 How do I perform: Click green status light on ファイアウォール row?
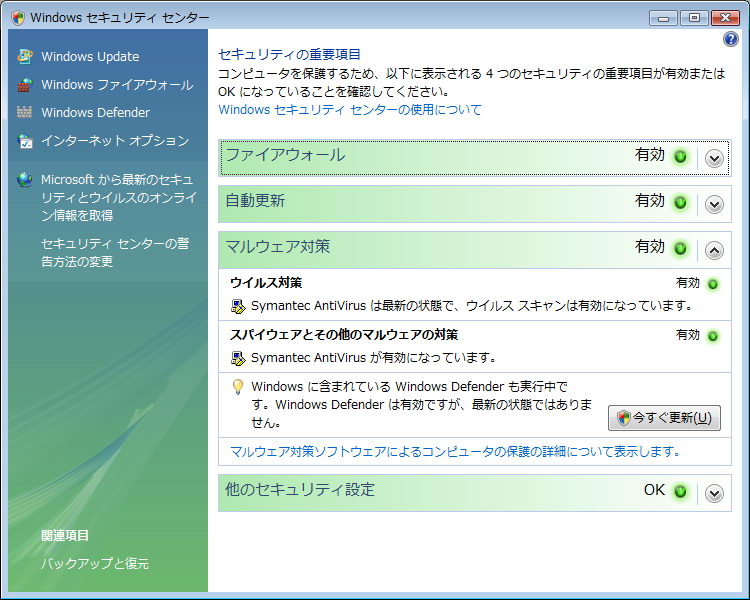(x=680, y=156)
